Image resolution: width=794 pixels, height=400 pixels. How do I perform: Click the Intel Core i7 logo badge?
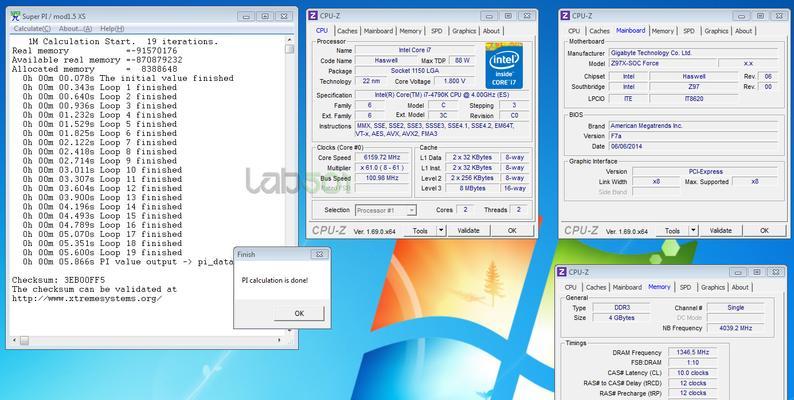click(504, 66)
